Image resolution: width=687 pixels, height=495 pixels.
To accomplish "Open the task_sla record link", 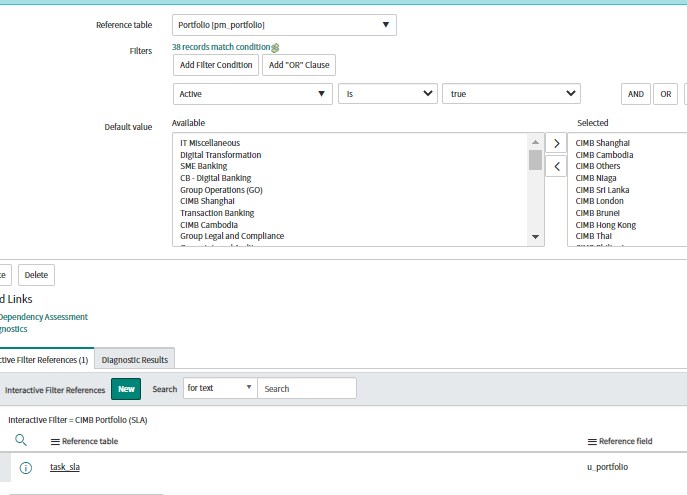I will [x=65, y=467].
